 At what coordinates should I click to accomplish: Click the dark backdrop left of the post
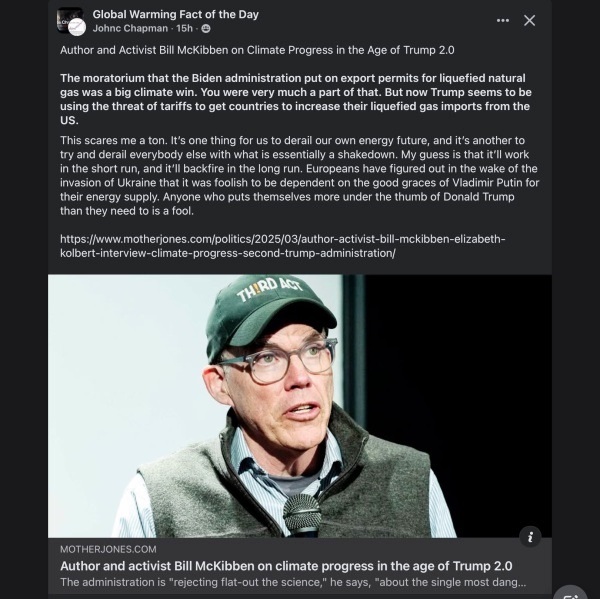[x=22, y=300]
